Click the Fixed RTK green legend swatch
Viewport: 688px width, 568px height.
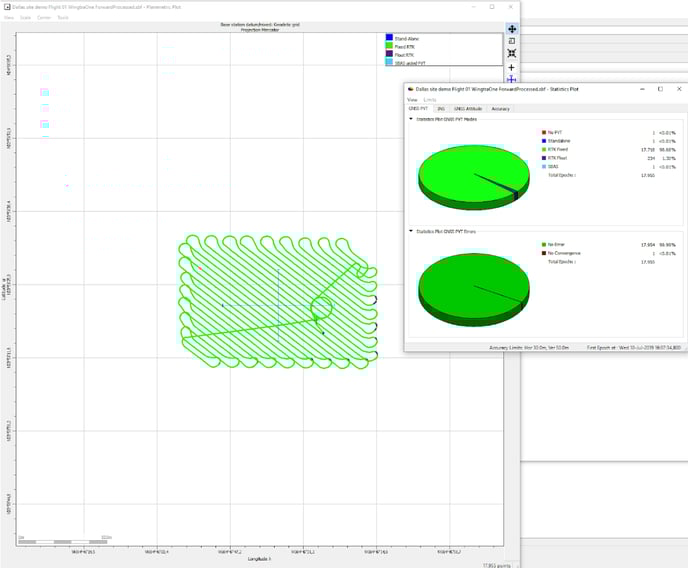tap(389, 46)
